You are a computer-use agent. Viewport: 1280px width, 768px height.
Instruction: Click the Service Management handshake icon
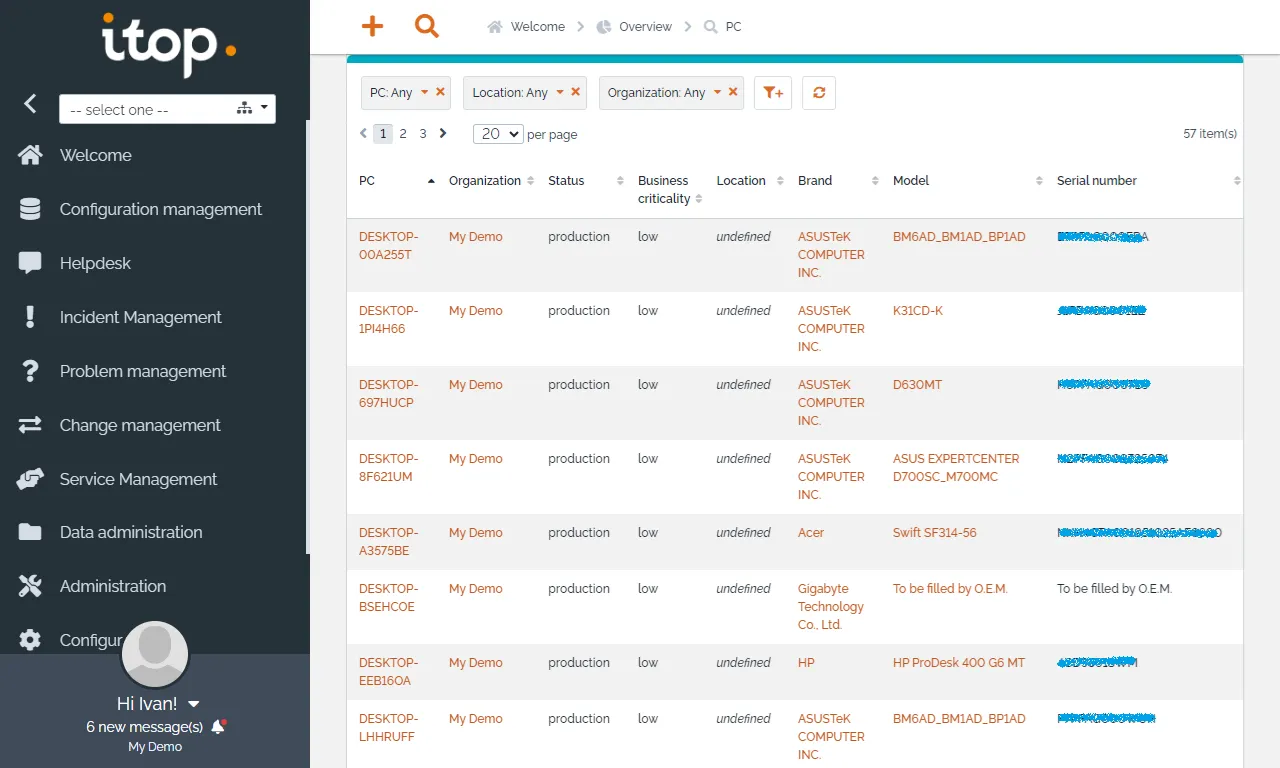click(x=30, y=479)
